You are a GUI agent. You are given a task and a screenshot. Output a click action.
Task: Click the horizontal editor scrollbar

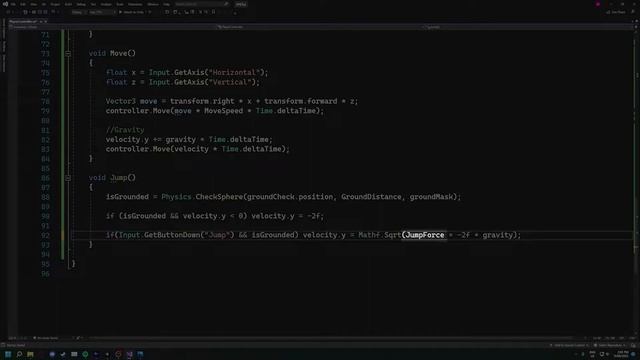[331, 338]
